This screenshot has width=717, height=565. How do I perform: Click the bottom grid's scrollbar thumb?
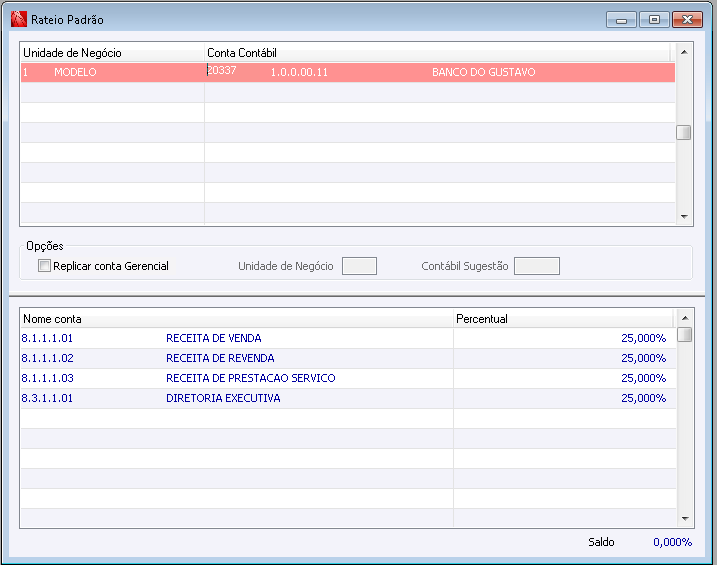click(x=685, y=334)
